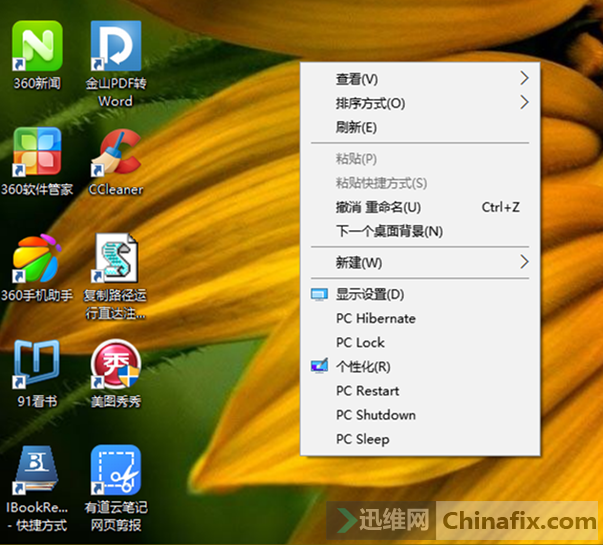Open 金山PDF转Word desktop shortcut

pos(115,47)
